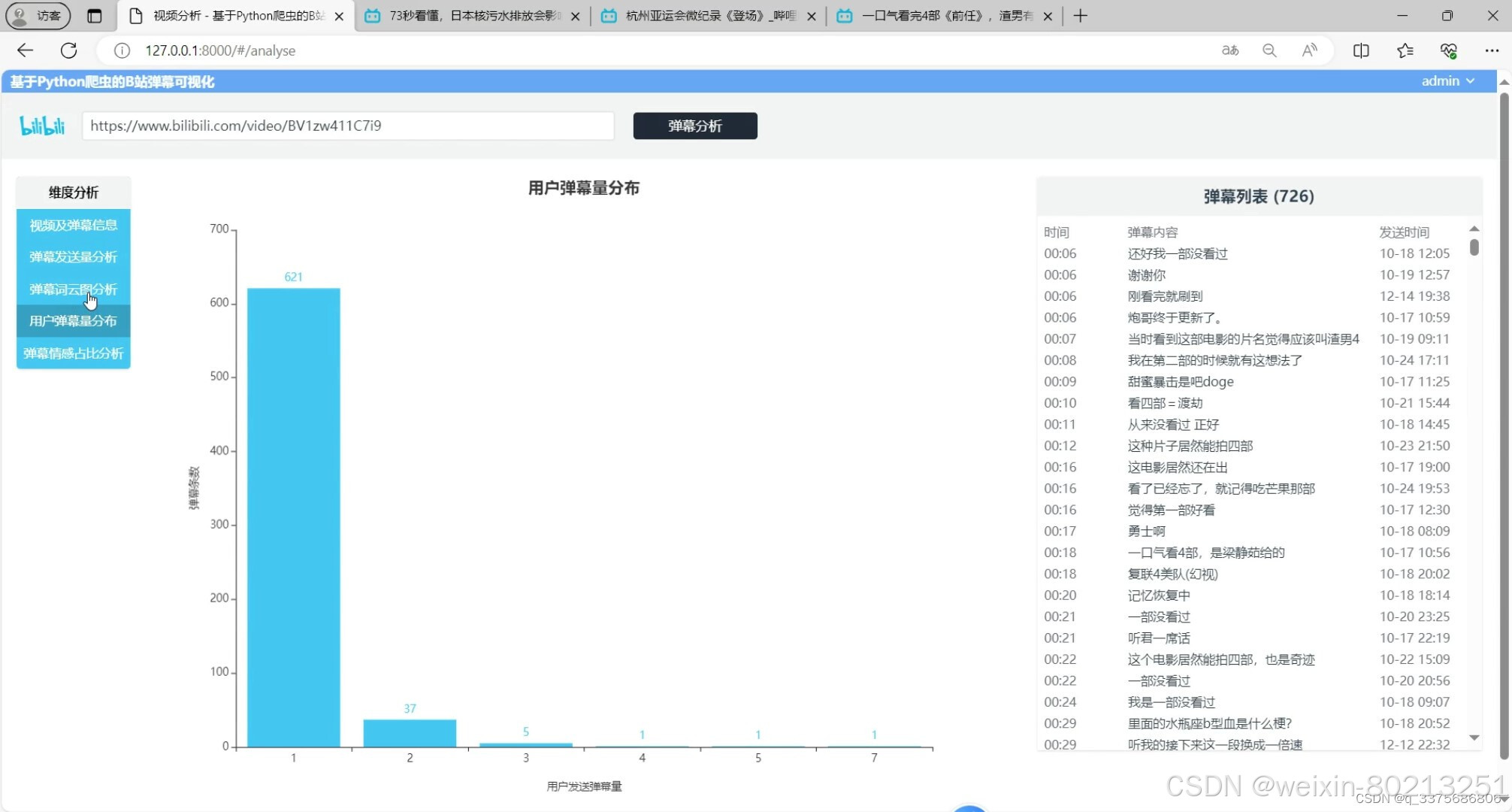Open a new tab with the plus icon
The height and width of the screenshot is (812, 1512).
tap(1080, 15)
